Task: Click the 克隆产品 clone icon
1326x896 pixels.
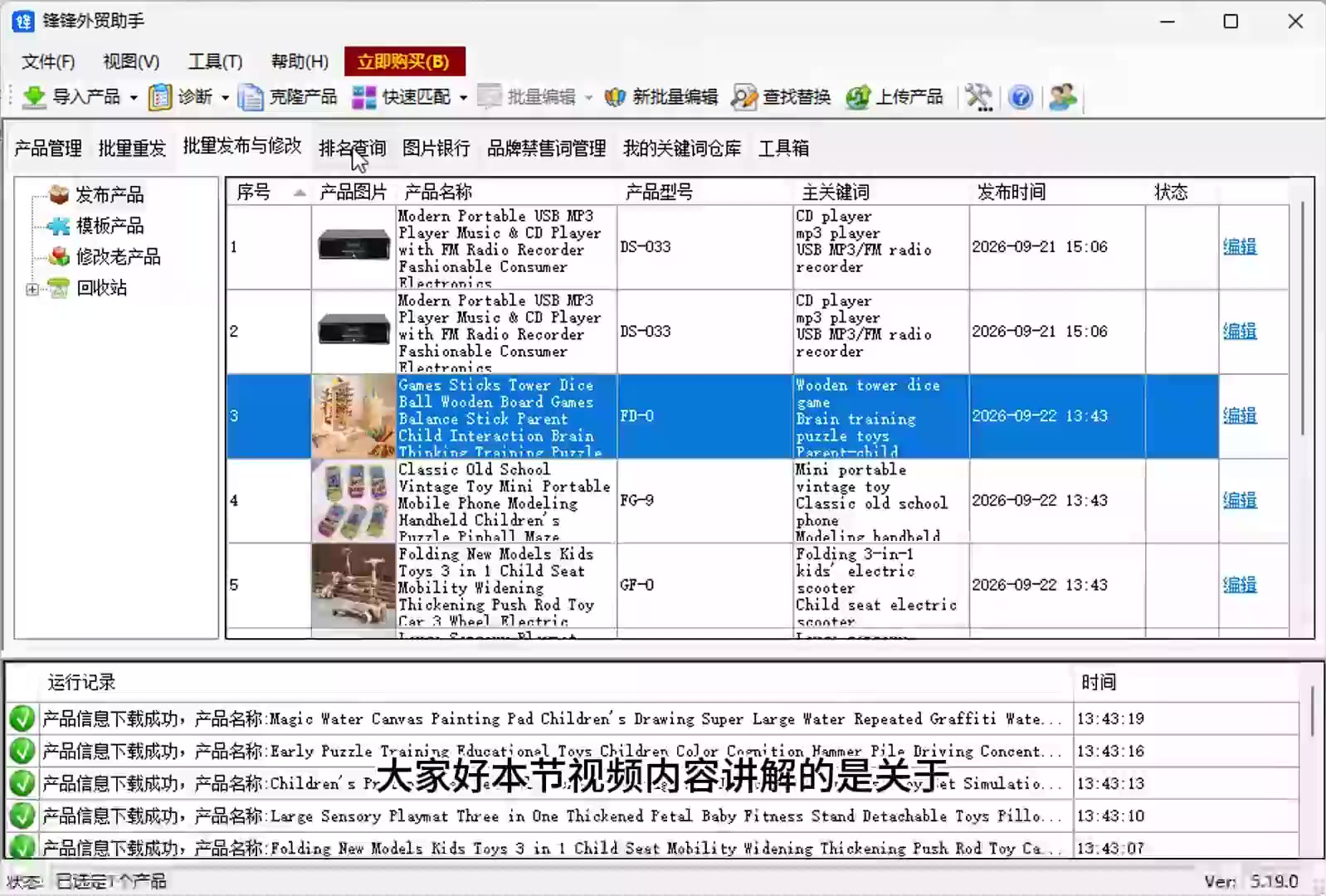Action: [x=251, y=97]
